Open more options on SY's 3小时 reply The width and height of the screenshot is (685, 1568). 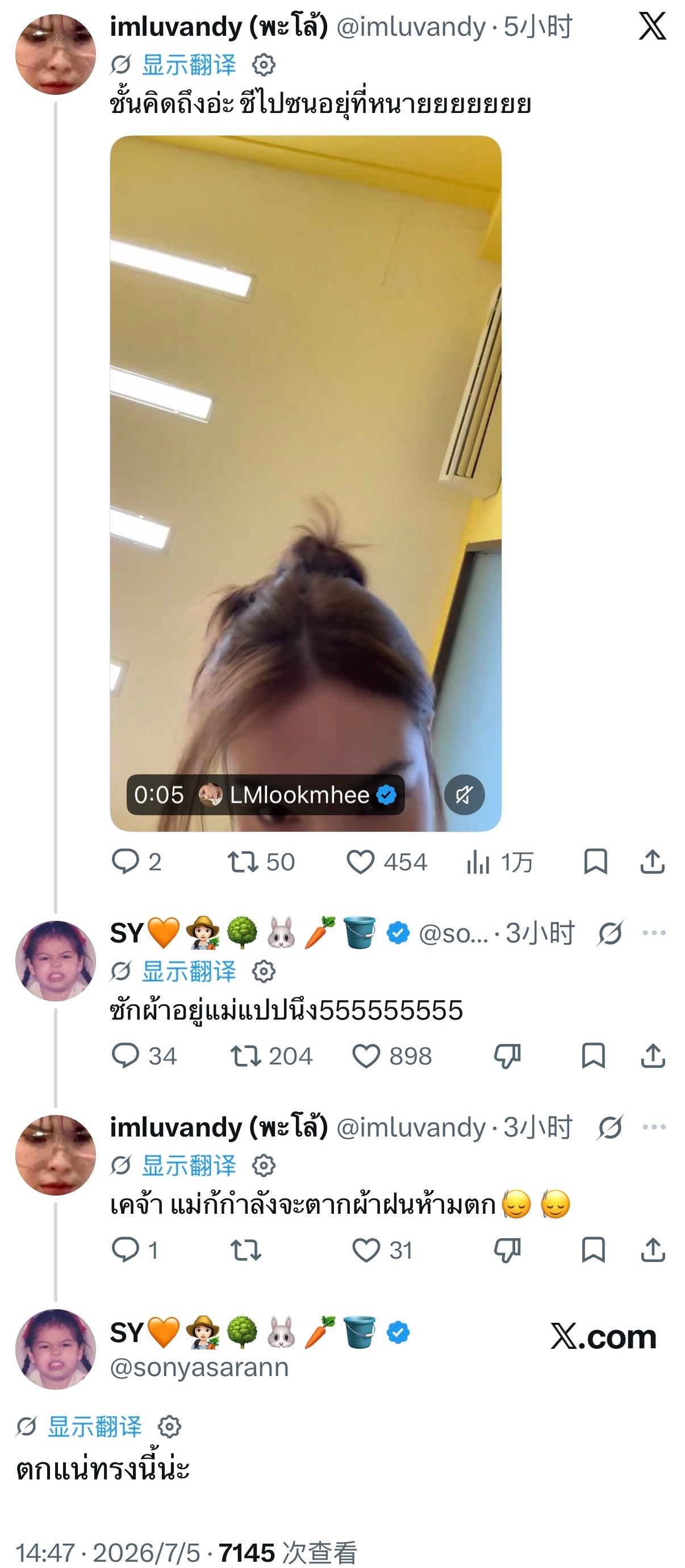(654, 933)
